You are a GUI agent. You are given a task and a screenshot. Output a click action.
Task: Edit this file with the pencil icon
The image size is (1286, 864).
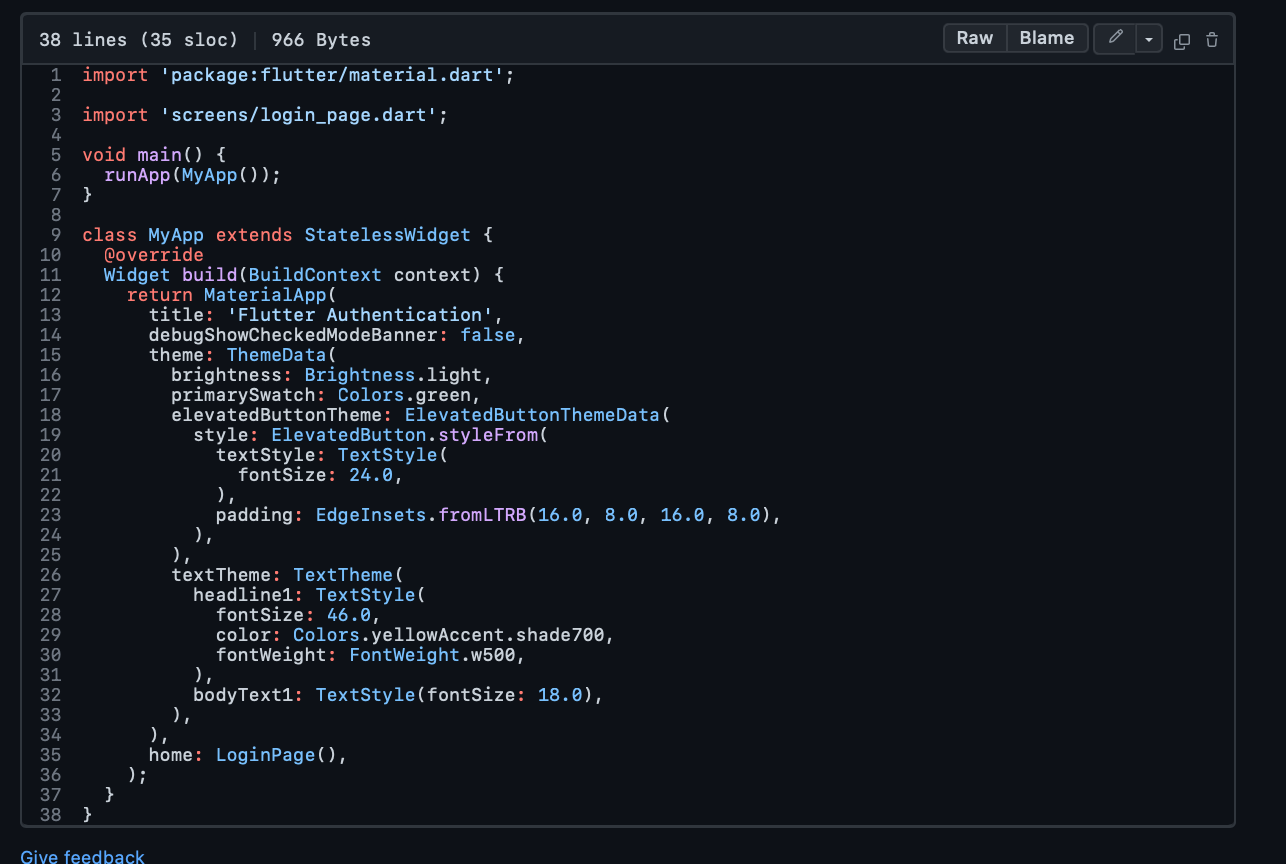coord(1116,38)
